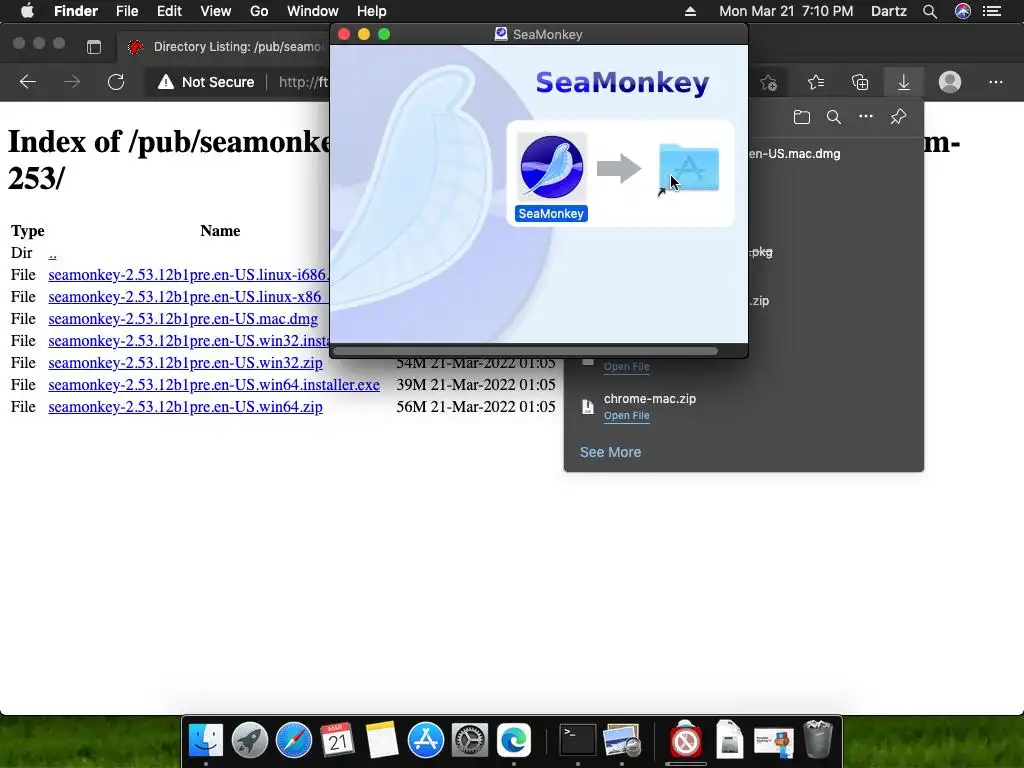The width and height of the screenshot is (1024, 768).
Task: Click seamonkey en-US.win64.zip link
Action: pyautogui.click(x=185, y=407)
